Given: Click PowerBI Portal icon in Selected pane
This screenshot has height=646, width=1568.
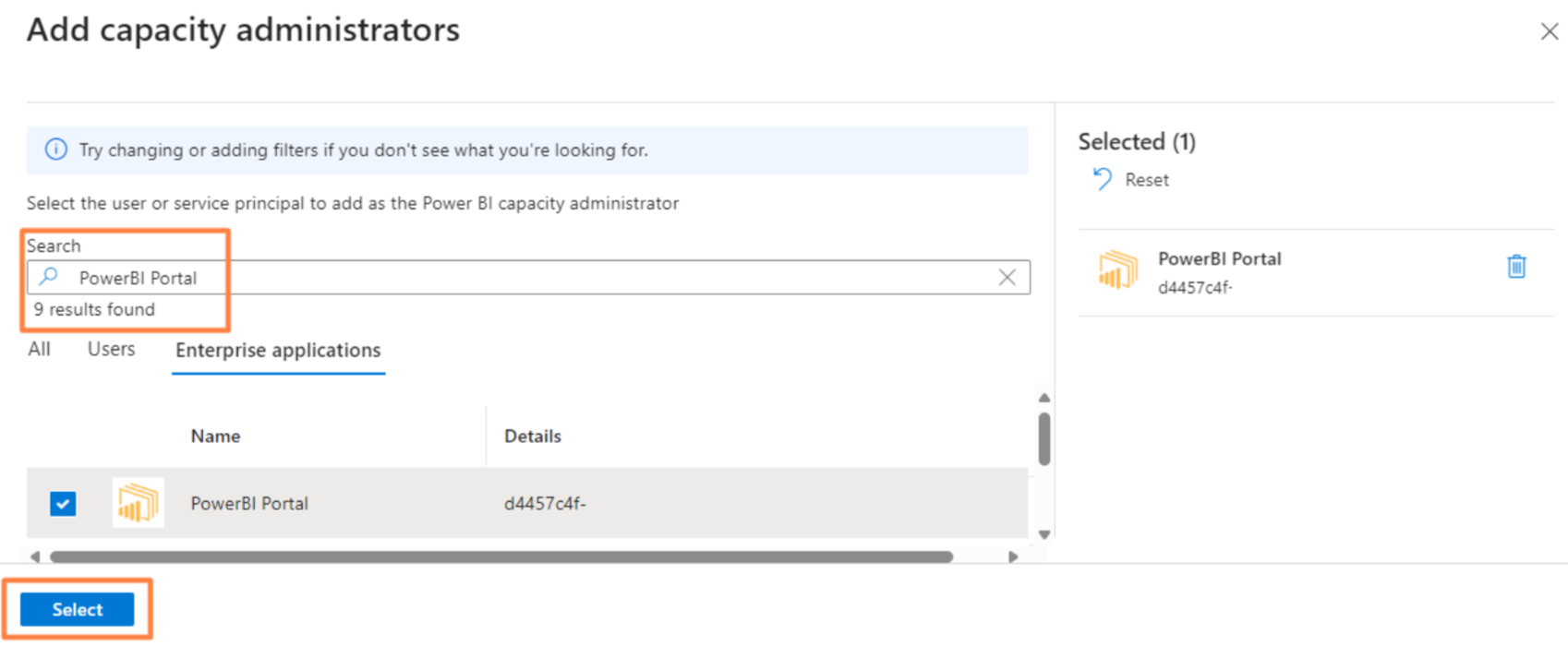Looking at the screenshot, I should (1117, 270).
